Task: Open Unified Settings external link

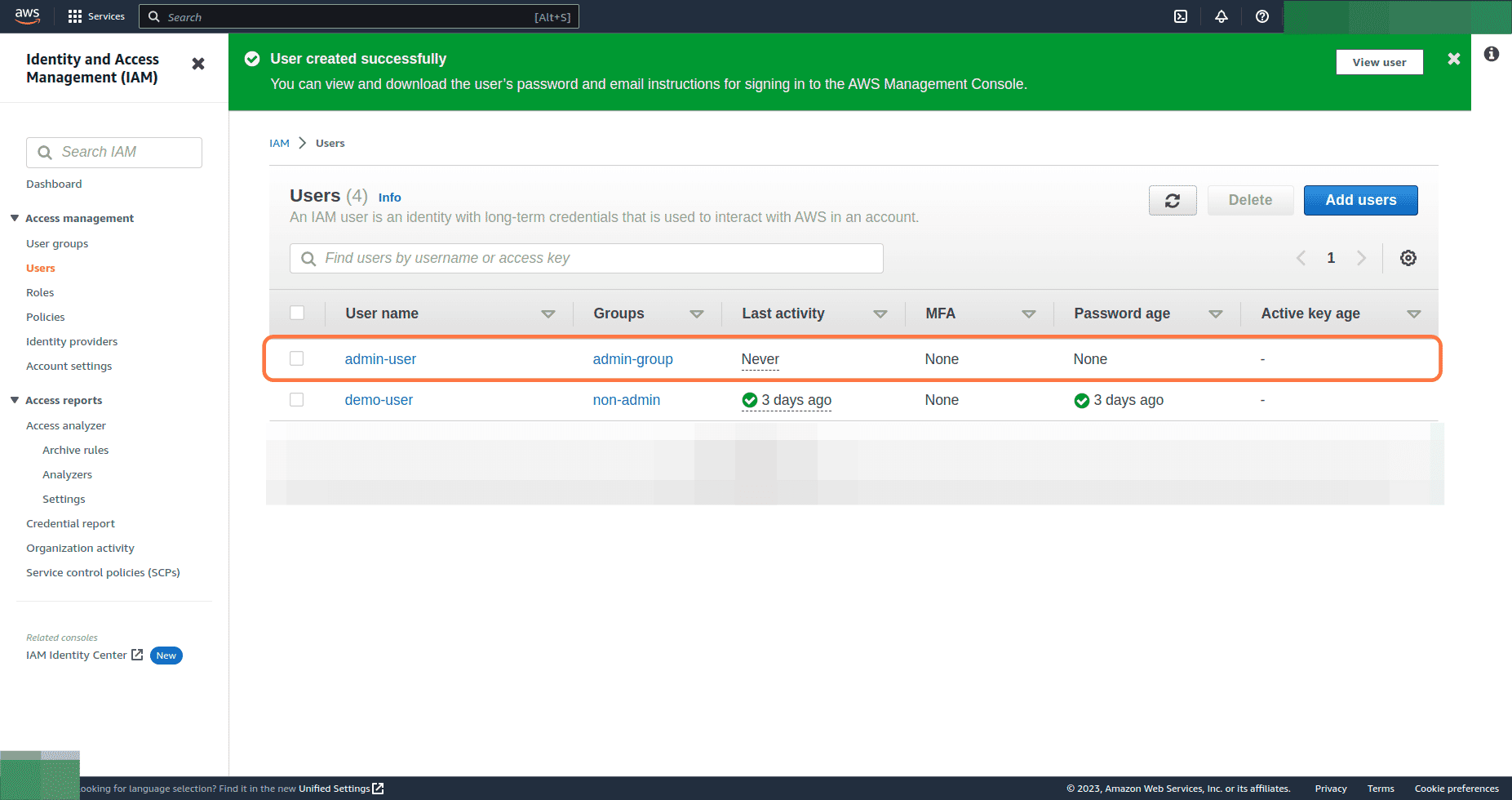Action: pyautogui.click(x=341, y=789)
